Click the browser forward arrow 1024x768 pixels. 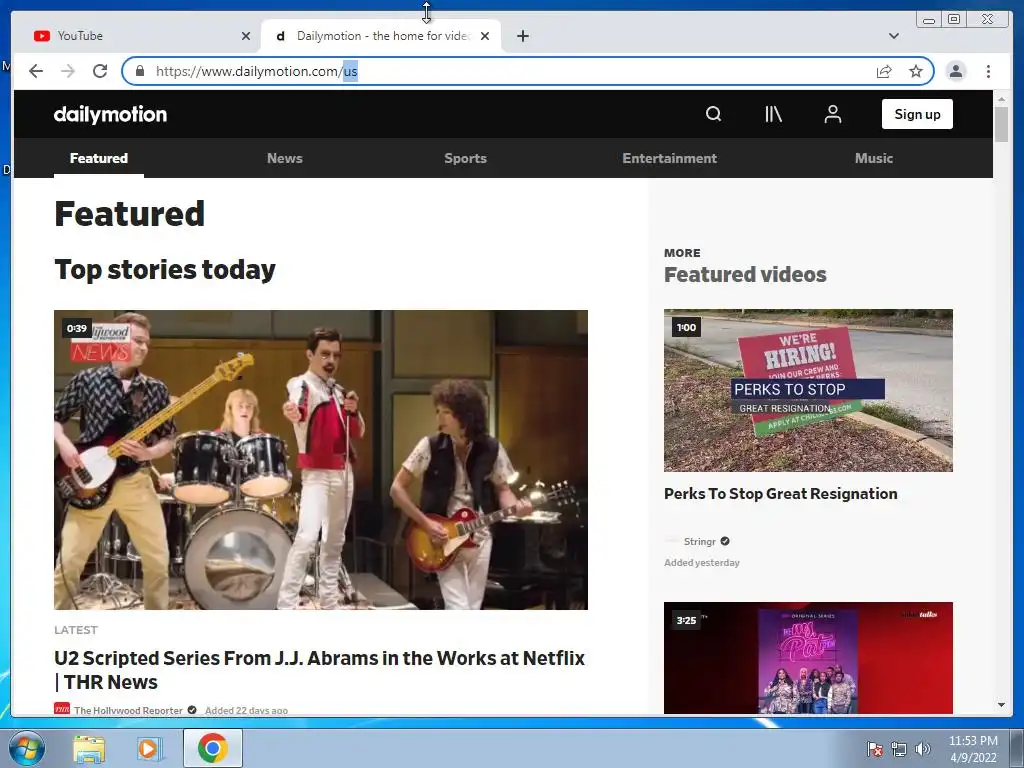pos(68,71)
